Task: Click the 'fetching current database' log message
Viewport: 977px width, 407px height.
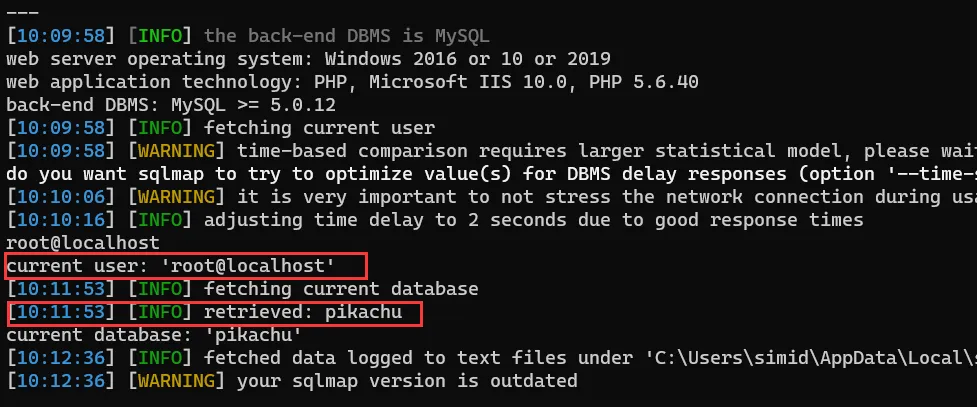Action: (341, 289)
